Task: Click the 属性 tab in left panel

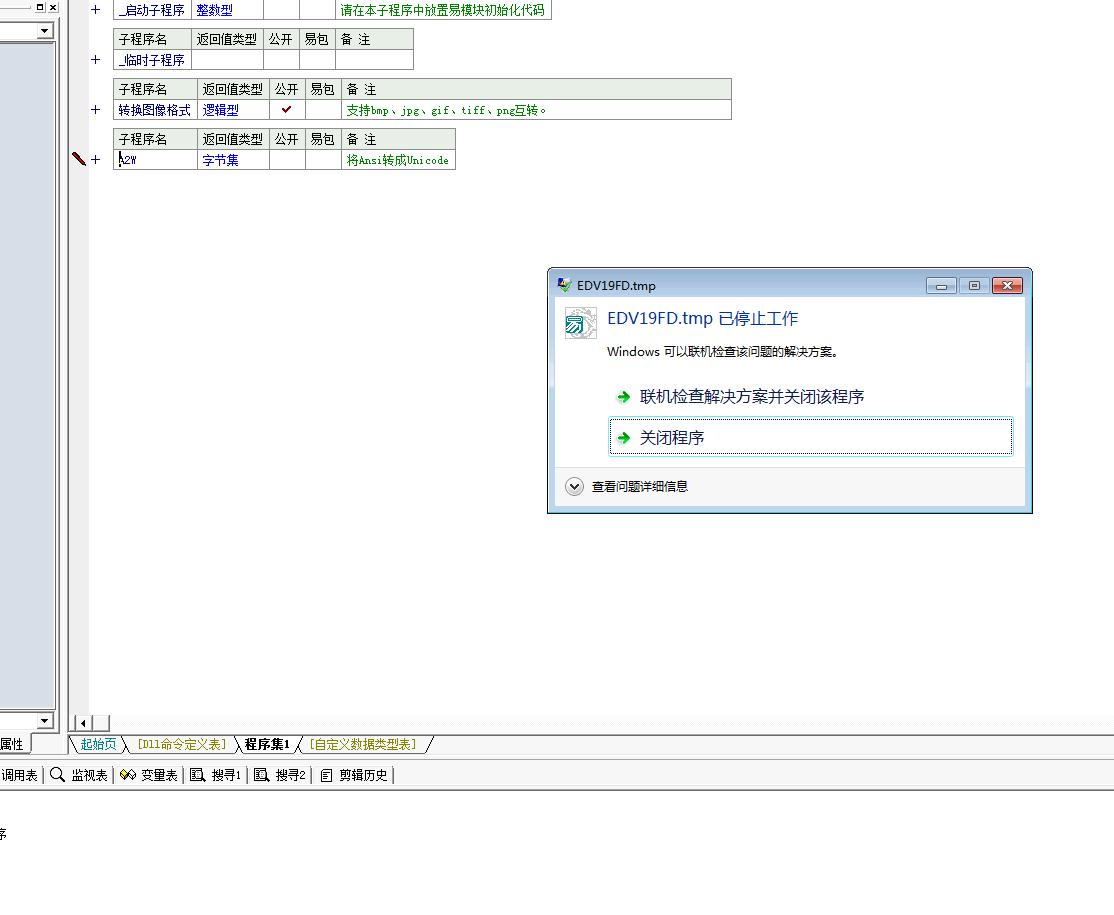Action: tap(13, 744)
